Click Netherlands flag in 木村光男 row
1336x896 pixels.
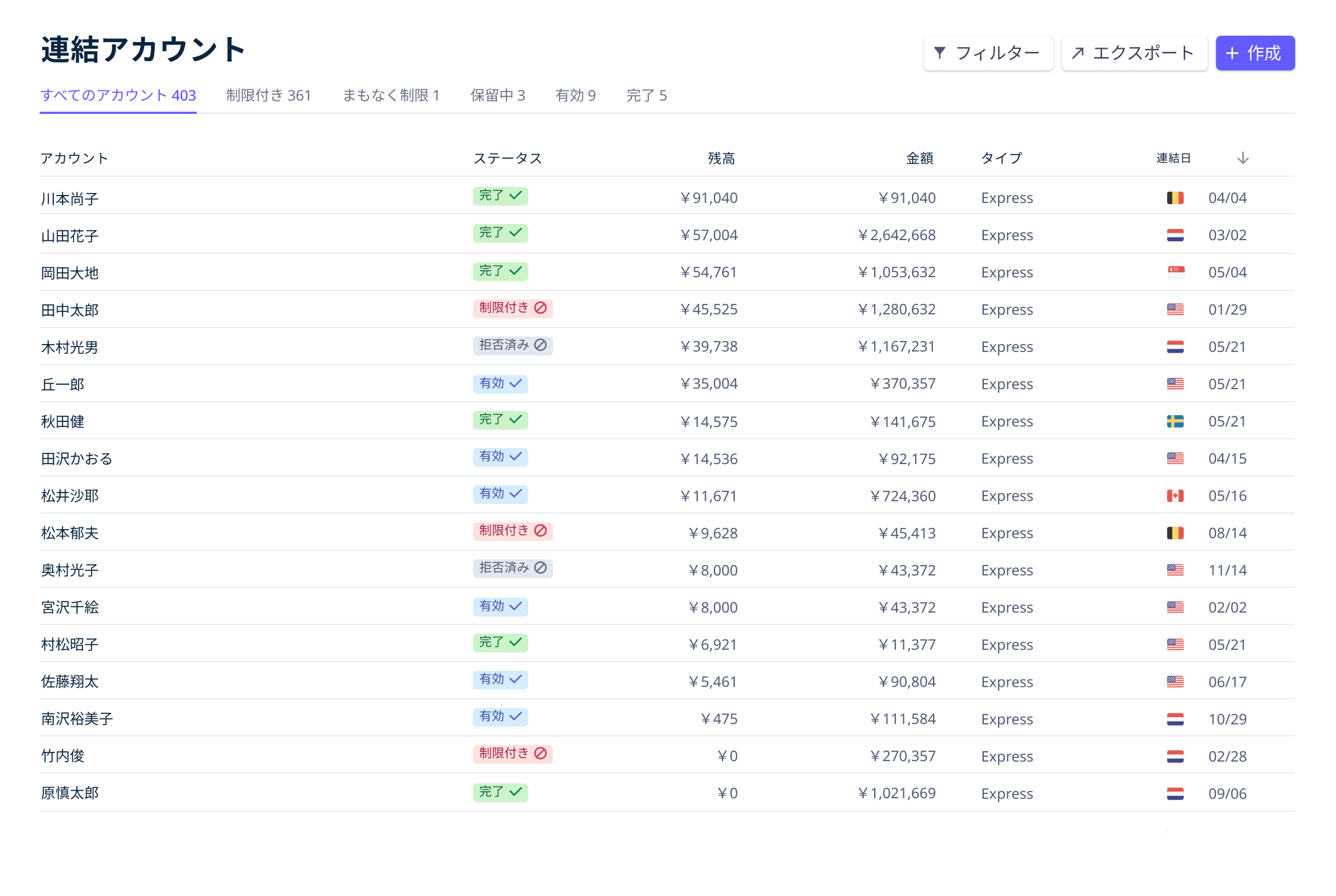[1175, 347]
